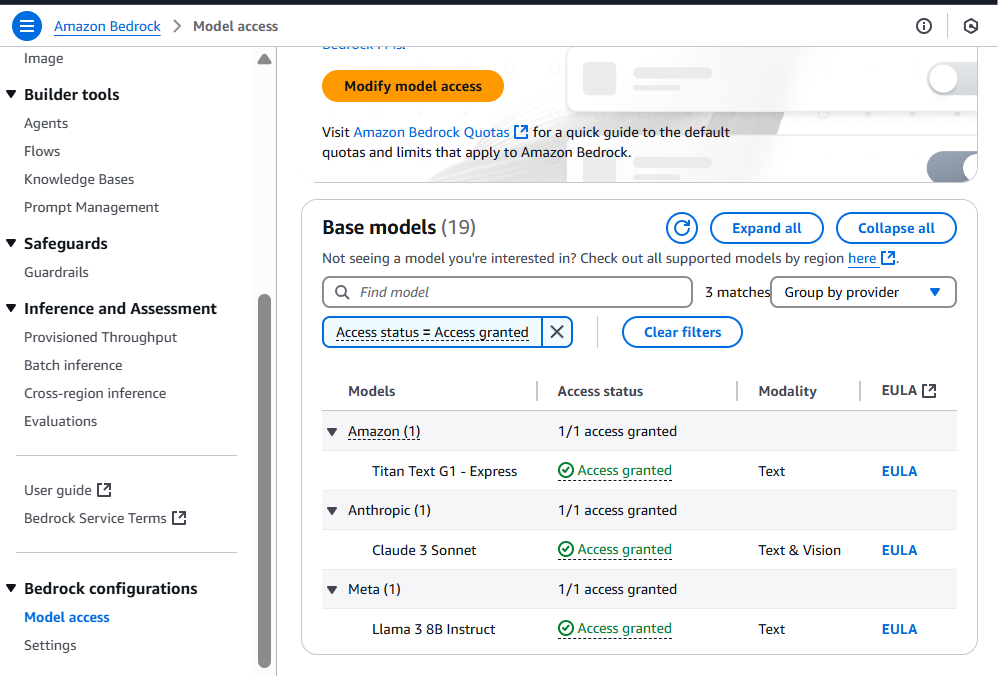Refresh the base models list
Screen dimensions: 1008x676
click(682, 228)
